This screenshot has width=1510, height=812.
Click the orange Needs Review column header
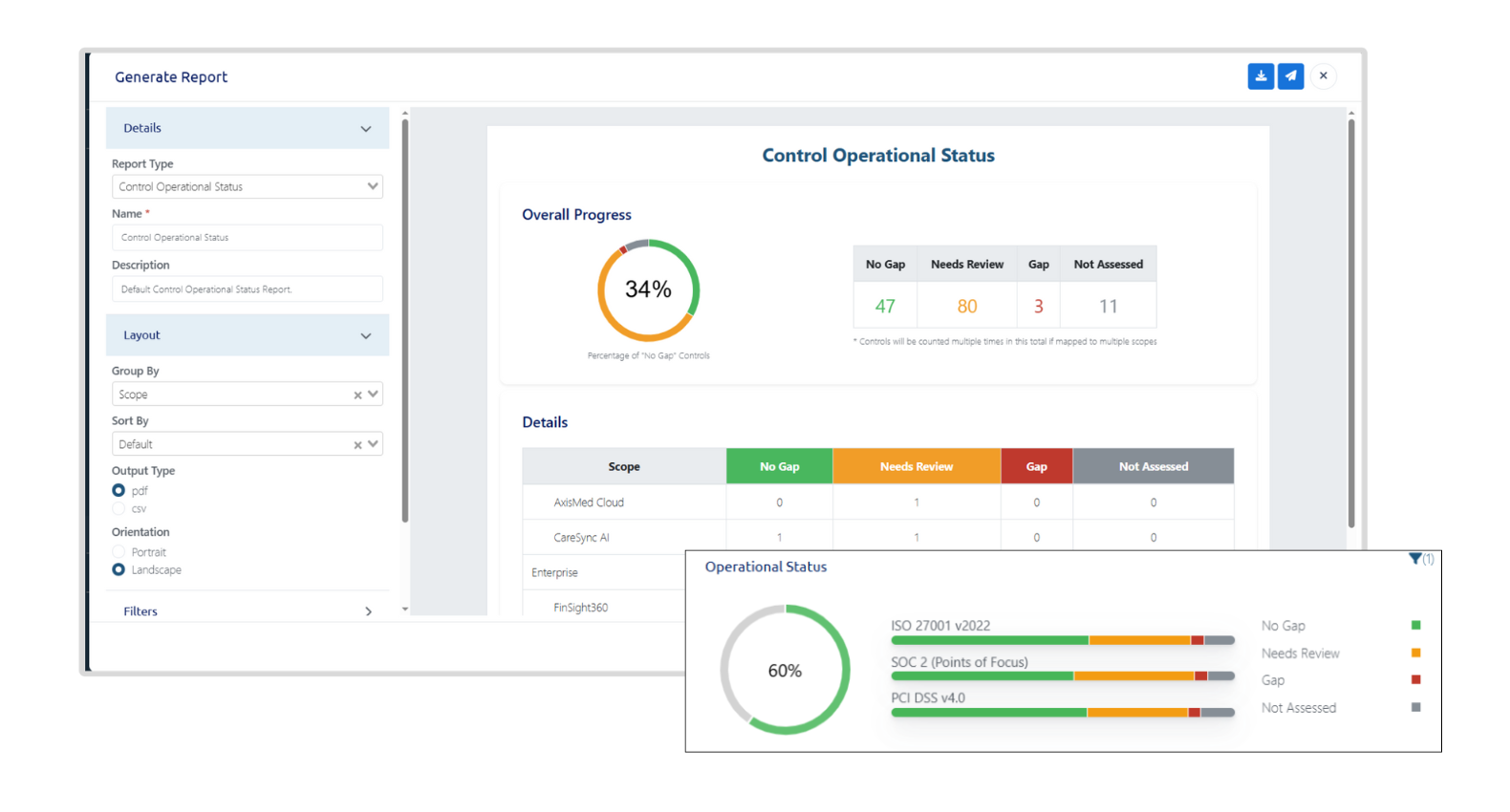(x=917, y=466)
